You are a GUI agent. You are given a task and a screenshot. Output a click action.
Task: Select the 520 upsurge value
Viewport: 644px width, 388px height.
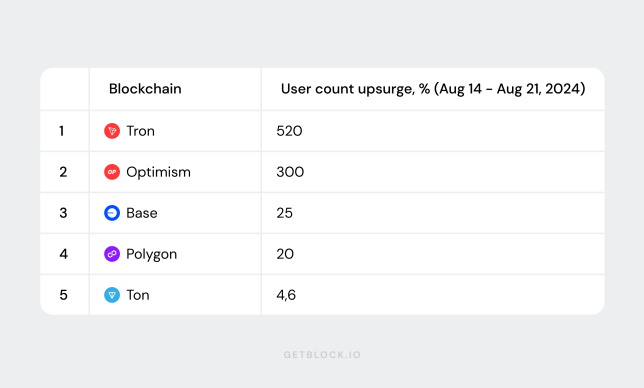click(289, 131)
